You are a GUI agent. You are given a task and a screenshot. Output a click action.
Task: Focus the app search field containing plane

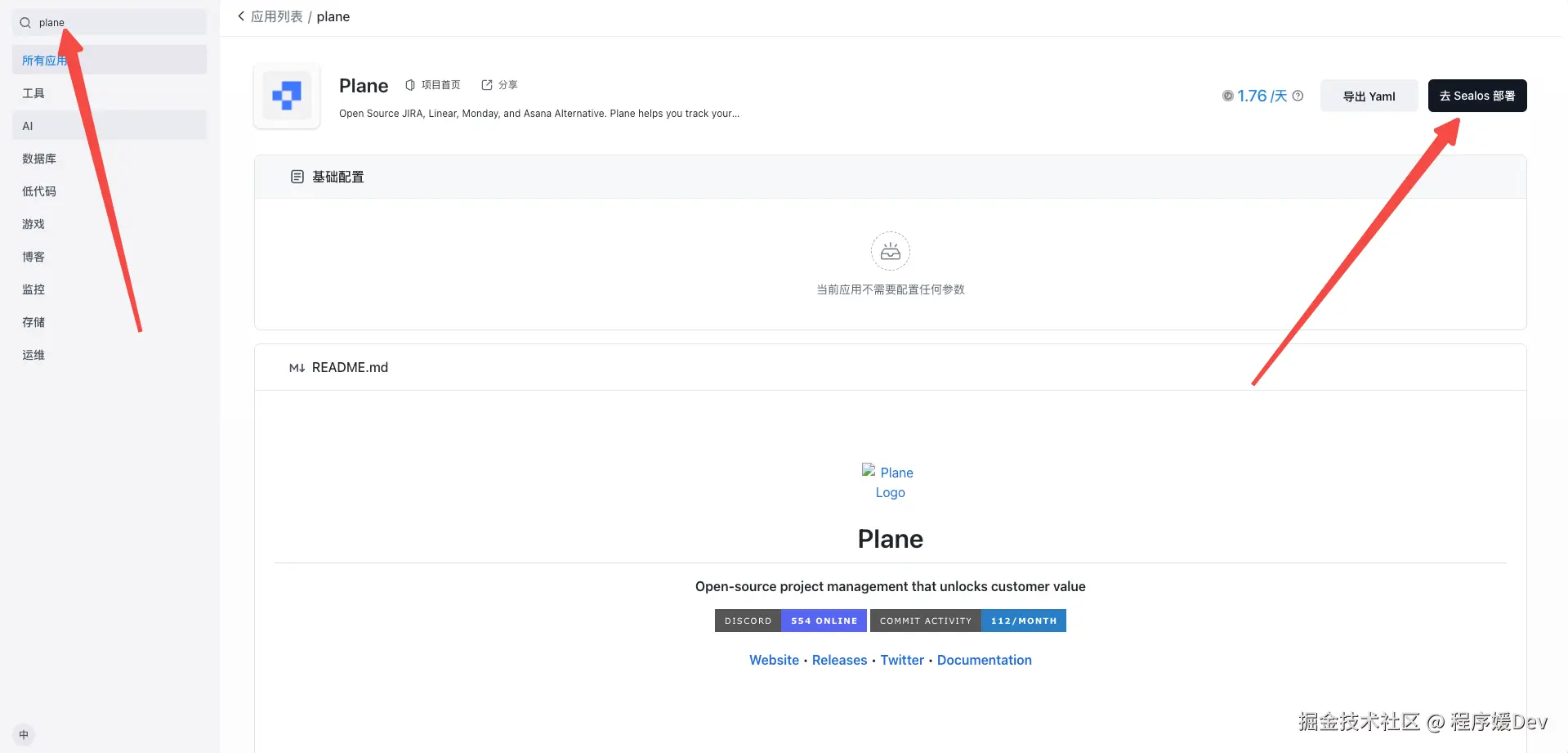[x=109, y=23]
